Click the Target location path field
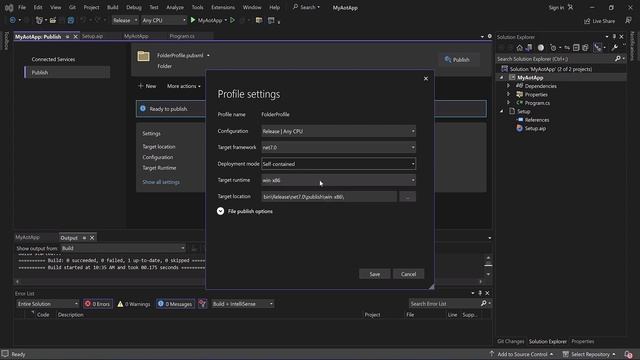 tap(329, 197)
